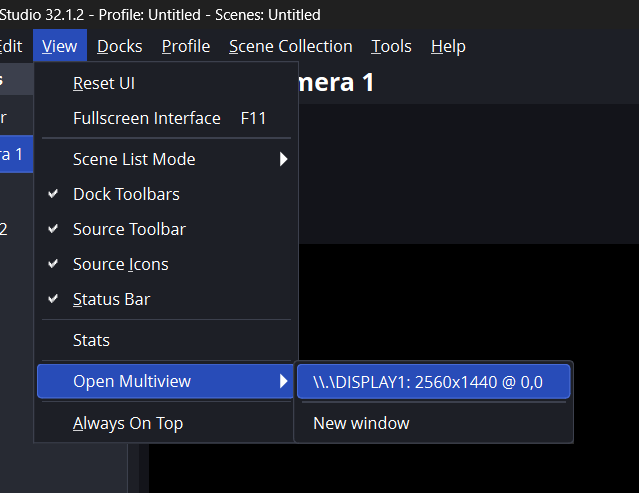639x493 pixels.
Task: Toggle the Source Toolbar option
Action: [167, 229]
